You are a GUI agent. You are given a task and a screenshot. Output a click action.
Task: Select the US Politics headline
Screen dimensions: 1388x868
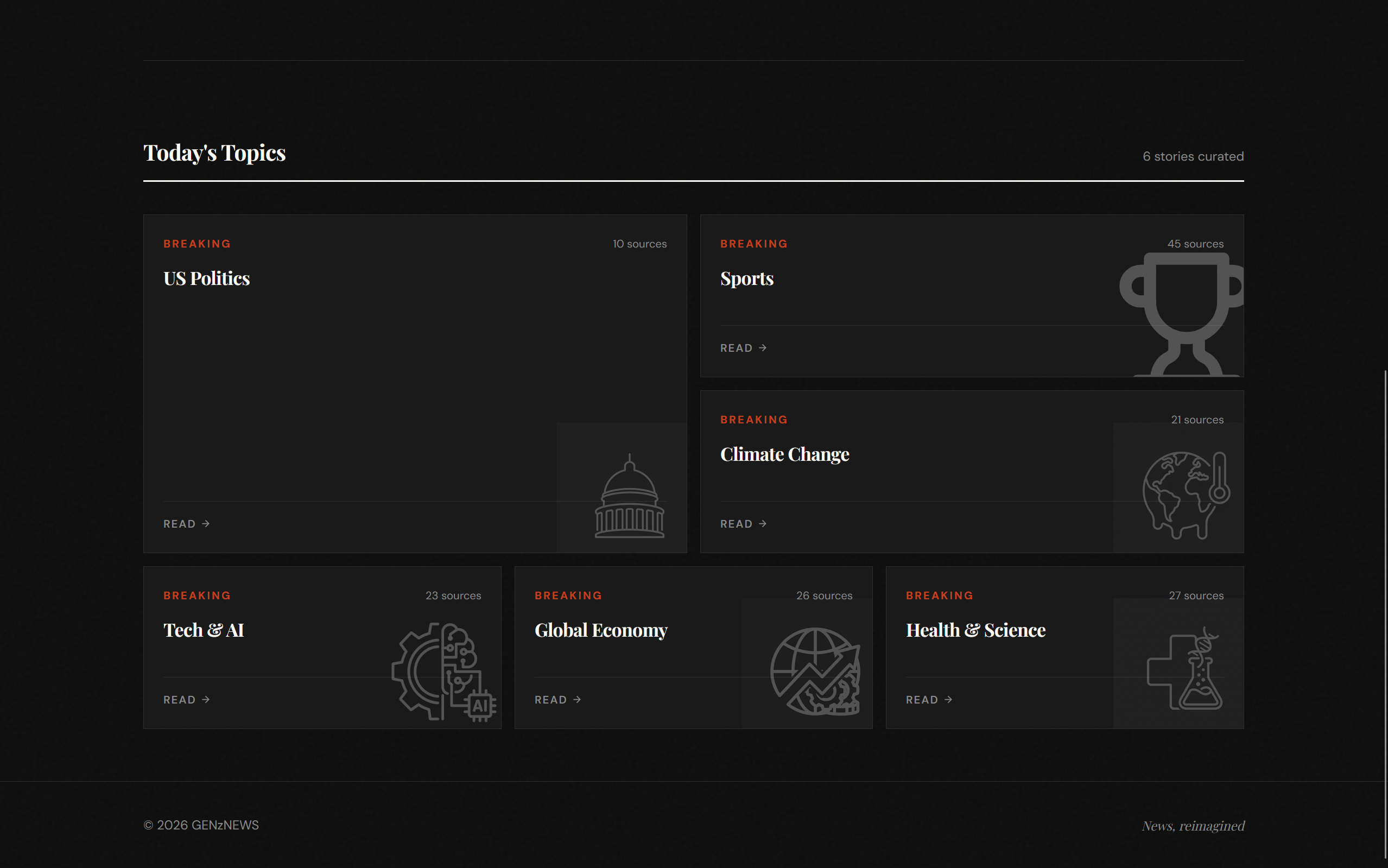click(207, 278)
